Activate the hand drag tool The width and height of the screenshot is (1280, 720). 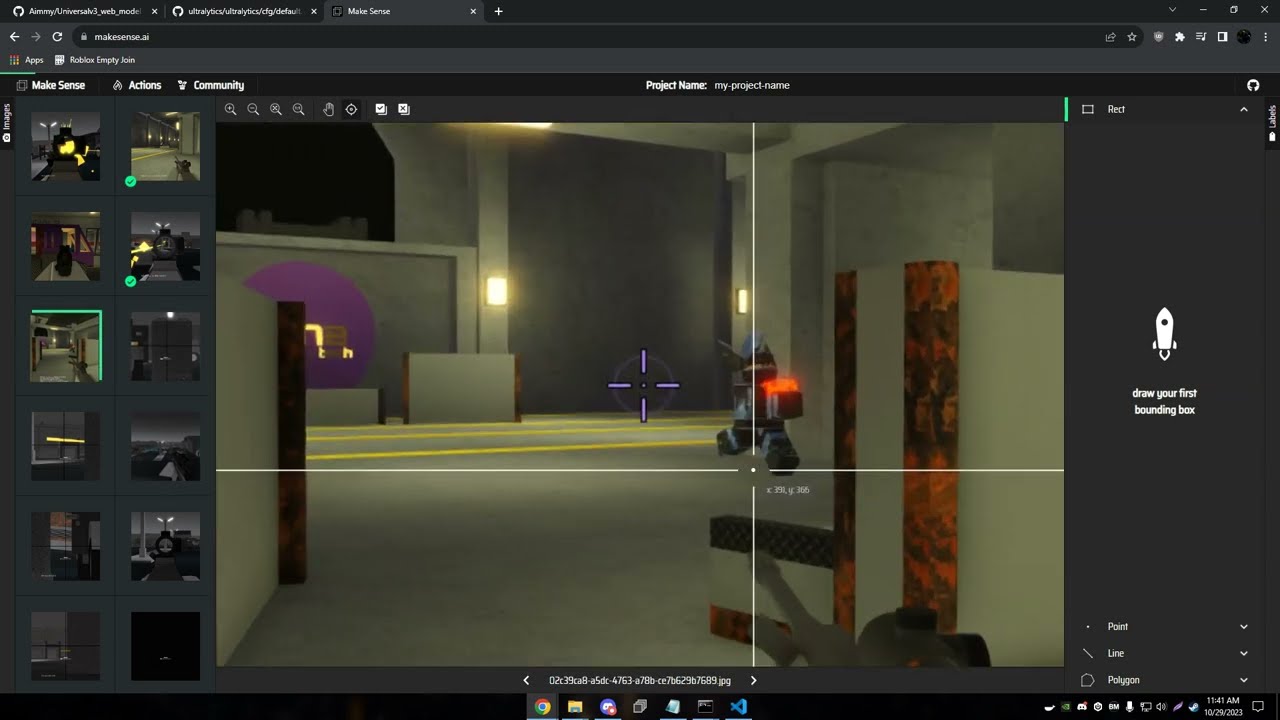pos(329,109)
